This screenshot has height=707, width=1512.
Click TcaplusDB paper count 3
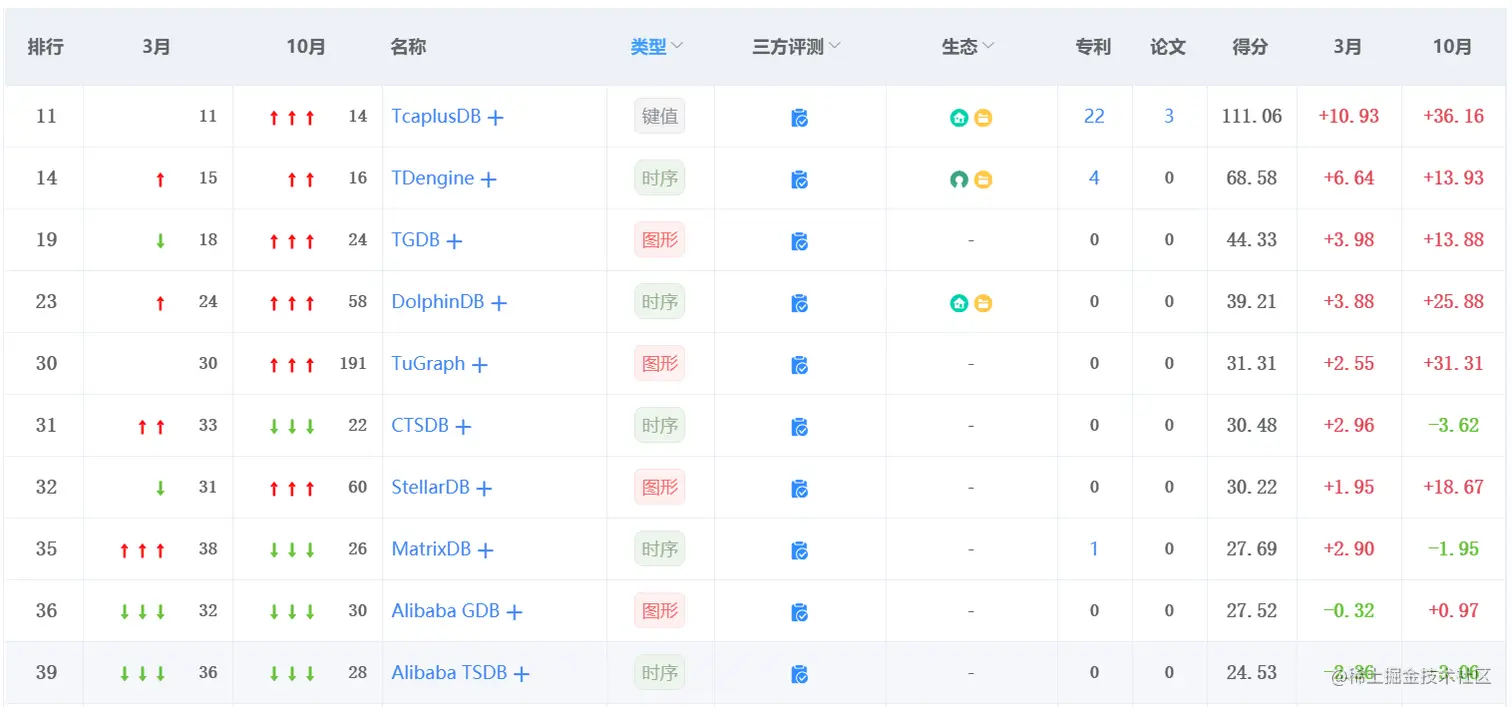click(1169, 116)
